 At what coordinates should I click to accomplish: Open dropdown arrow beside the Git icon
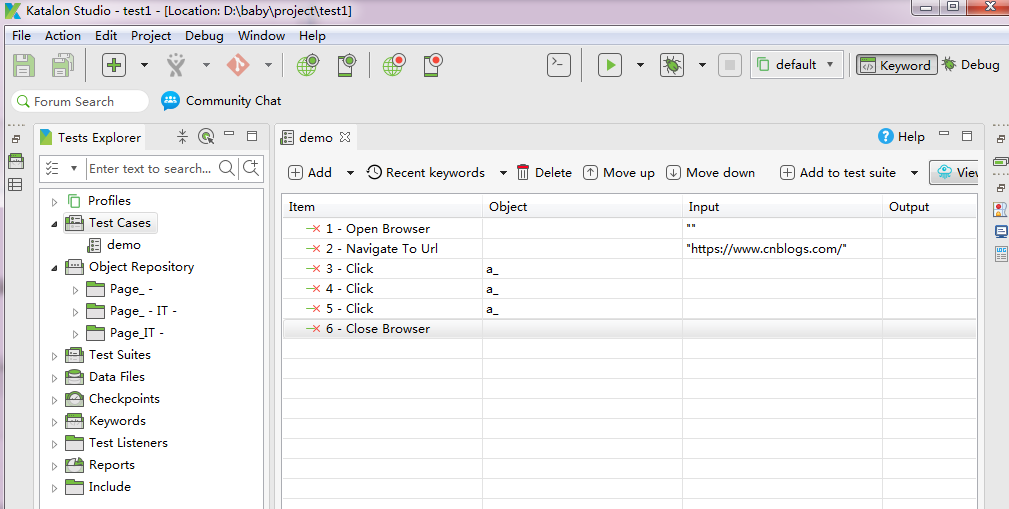coord(268,65)
